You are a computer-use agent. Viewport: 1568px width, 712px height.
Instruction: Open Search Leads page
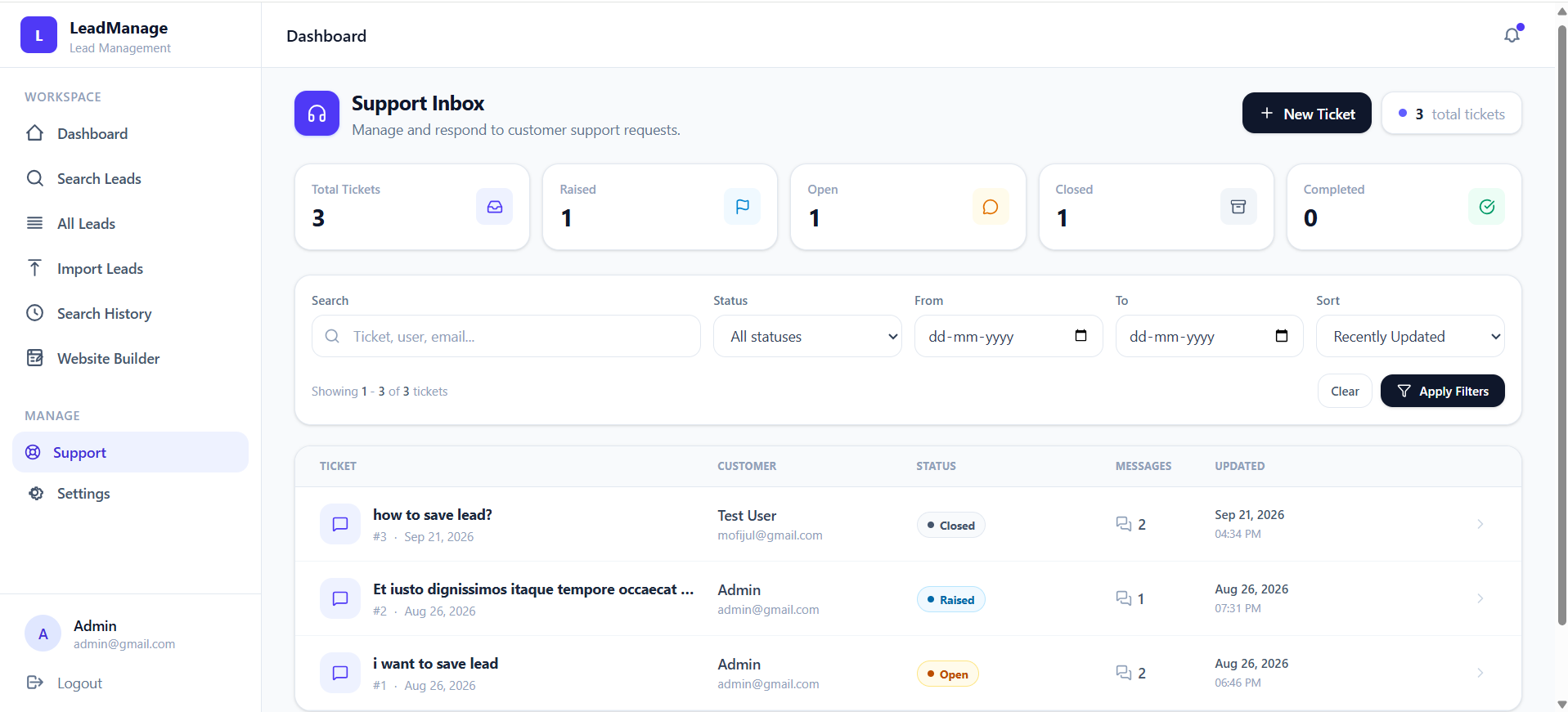(x=130, y=178)
